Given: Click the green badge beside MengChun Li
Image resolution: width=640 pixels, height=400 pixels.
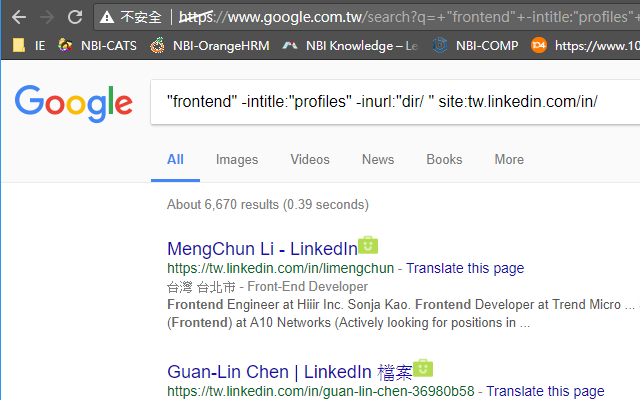Looking at the screenshot, I should (368, 245).
